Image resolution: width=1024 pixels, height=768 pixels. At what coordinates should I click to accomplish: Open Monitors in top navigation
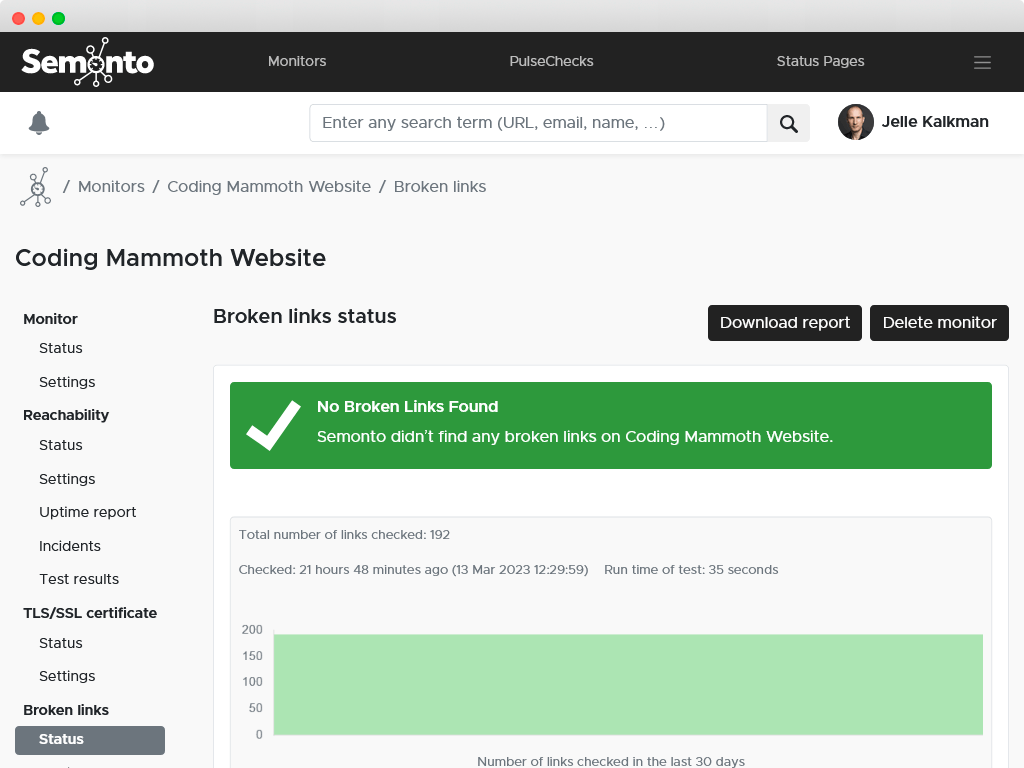point(297,61)
